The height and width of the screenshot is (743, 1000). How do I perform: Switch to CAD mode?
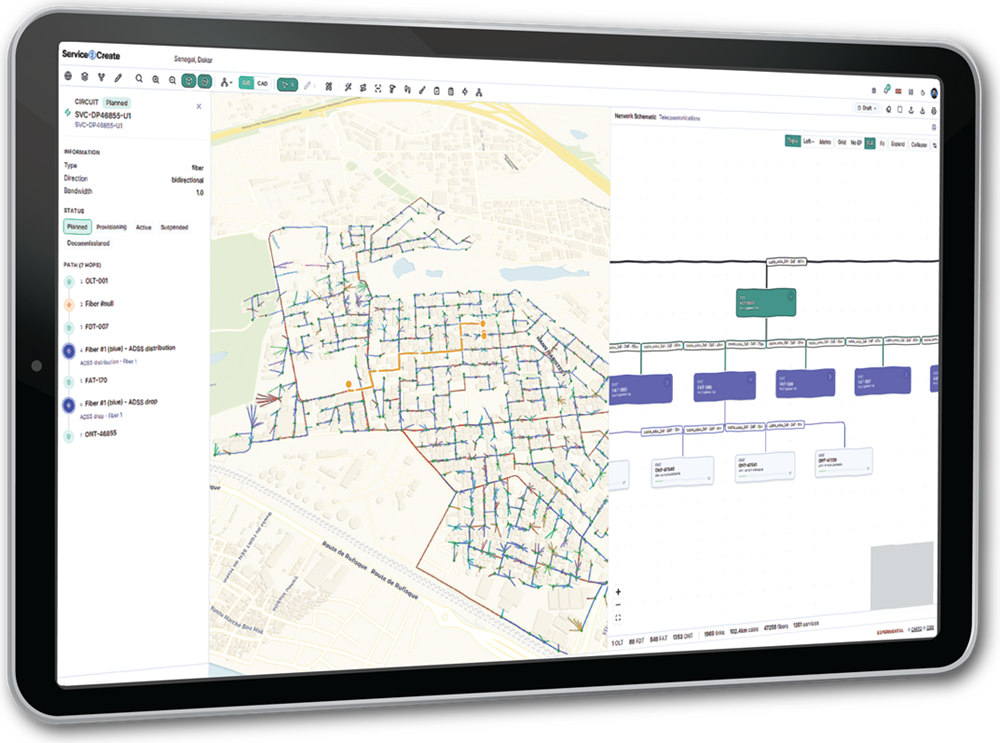pos(262,84)
